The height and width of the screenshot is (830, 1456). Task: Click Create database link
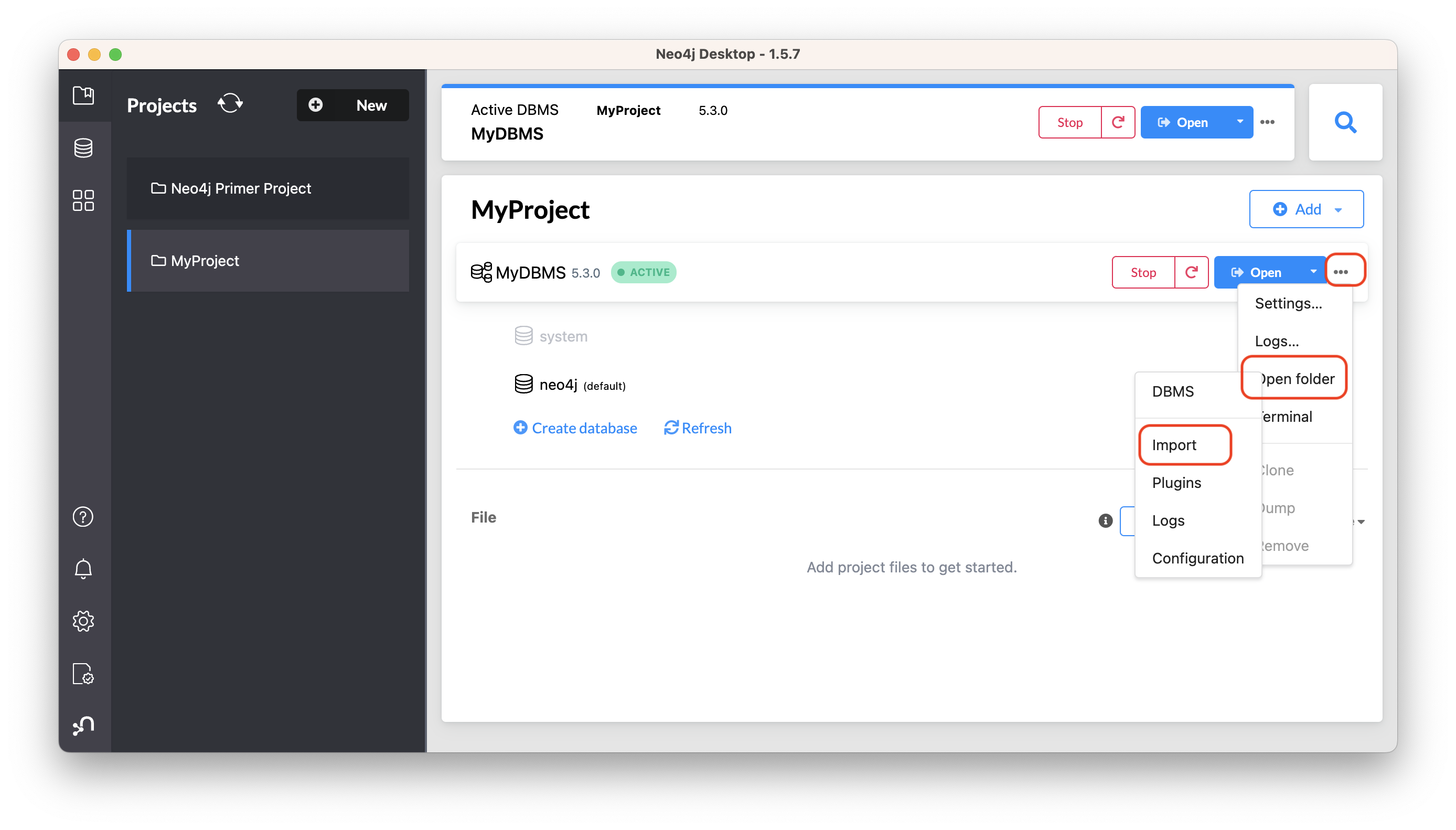tap(575, 427)
